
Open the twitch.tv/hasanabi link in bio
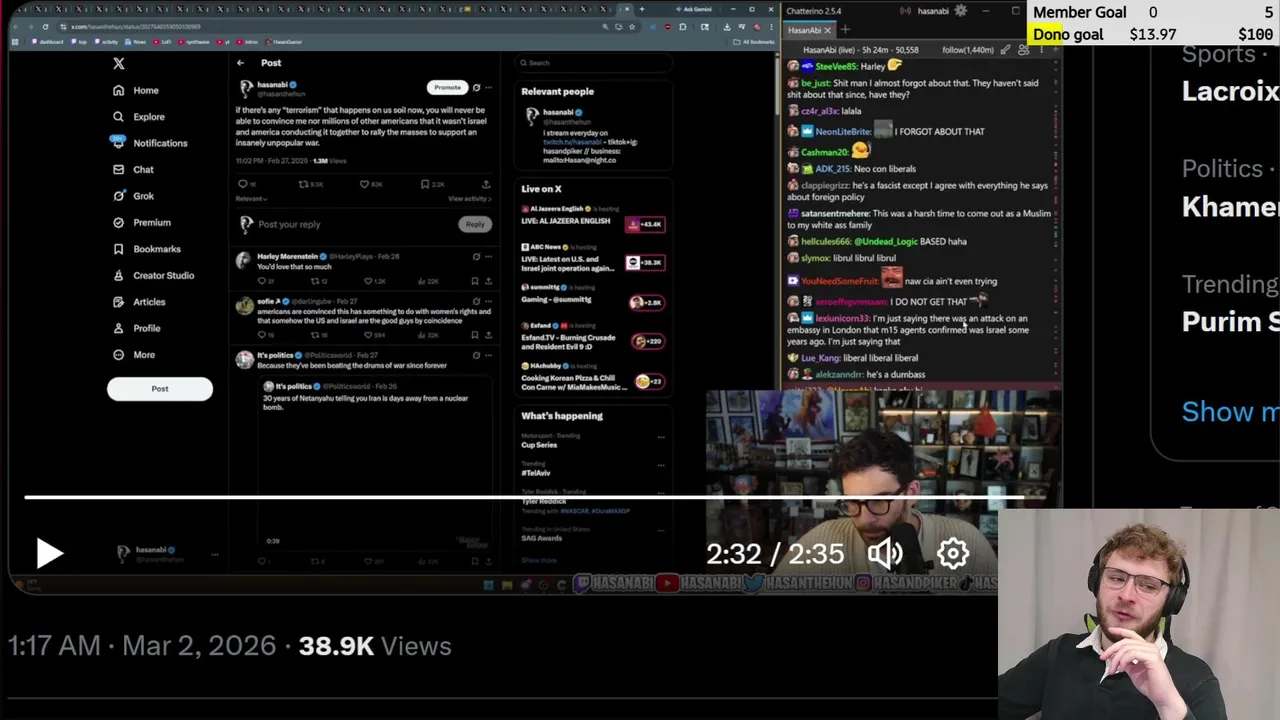[x=572, y=142]
